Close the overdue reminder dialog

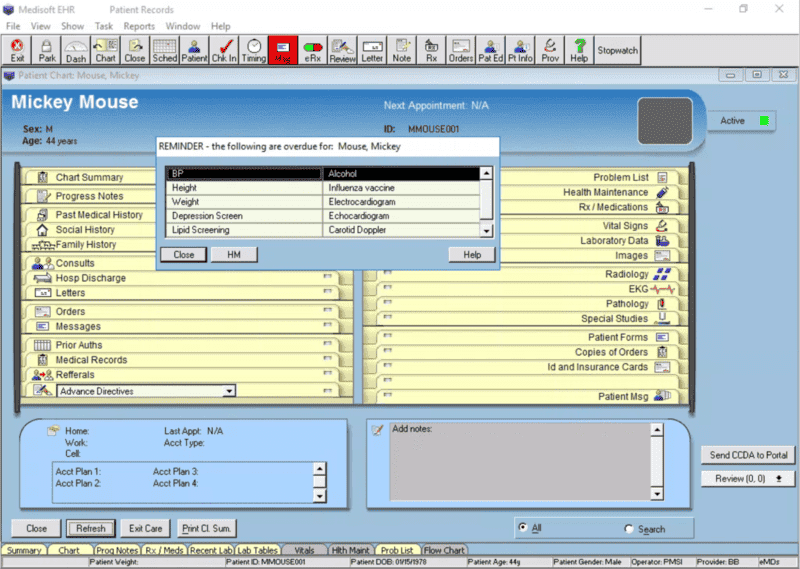pos(184,254)
